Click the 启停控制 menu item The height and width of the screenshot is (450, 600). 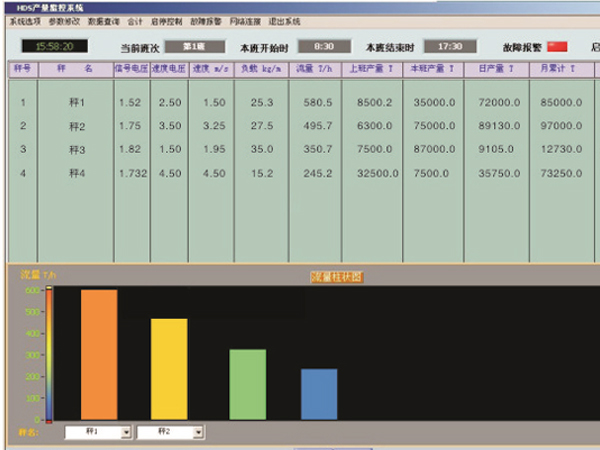pyautogui.click(x=166, y=20)
